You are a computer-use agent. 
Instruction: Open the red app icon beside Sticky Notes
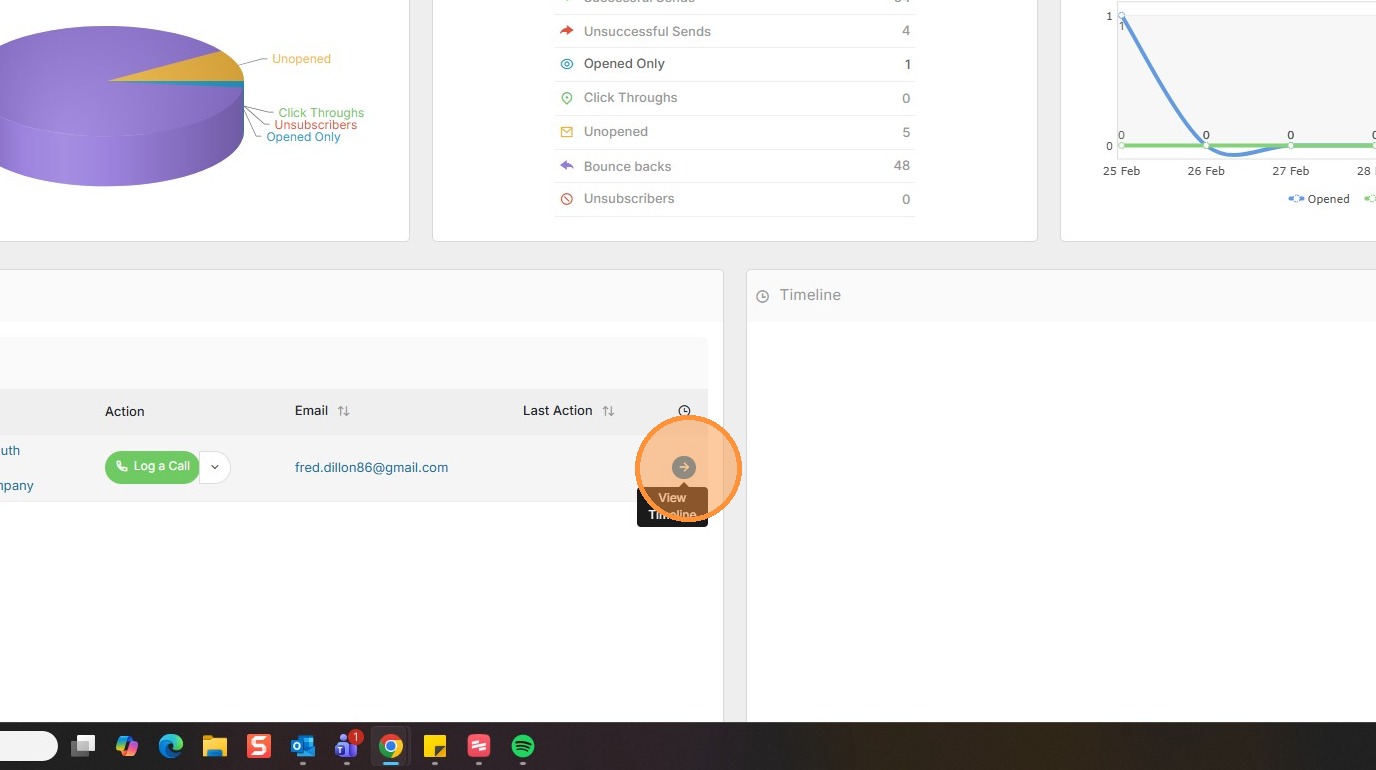(479, 746)
